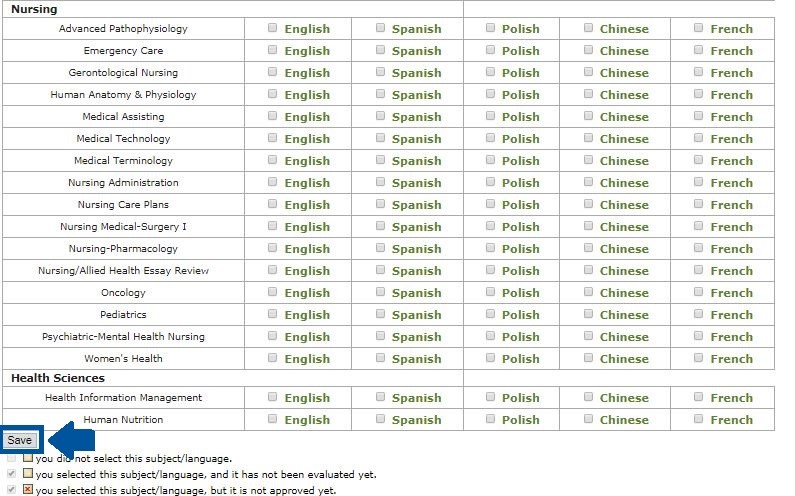Click the red X not-approved legend icon

[x=28, y=490]
